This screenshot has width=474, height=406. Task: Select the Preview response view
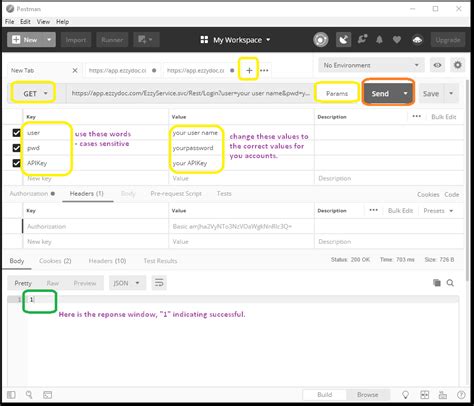tap(85, 283)
